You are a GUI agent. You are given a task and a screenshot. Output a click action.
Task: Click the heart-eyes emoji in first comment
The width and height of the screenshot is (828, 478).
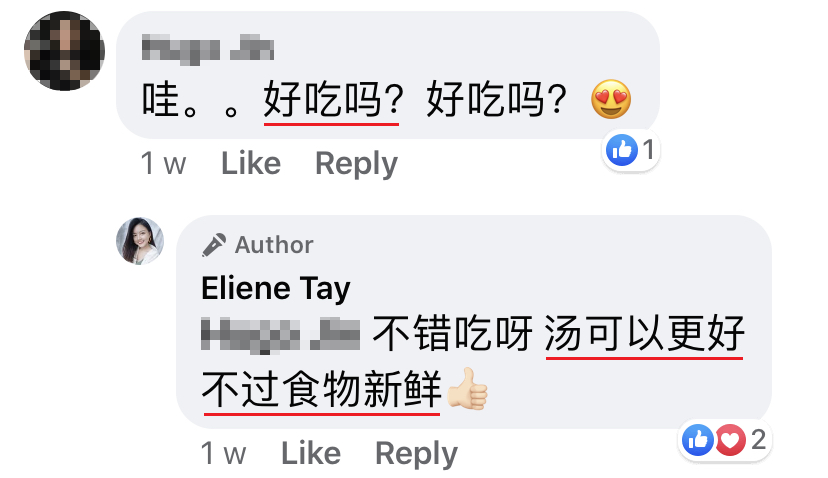click(611, 99)
